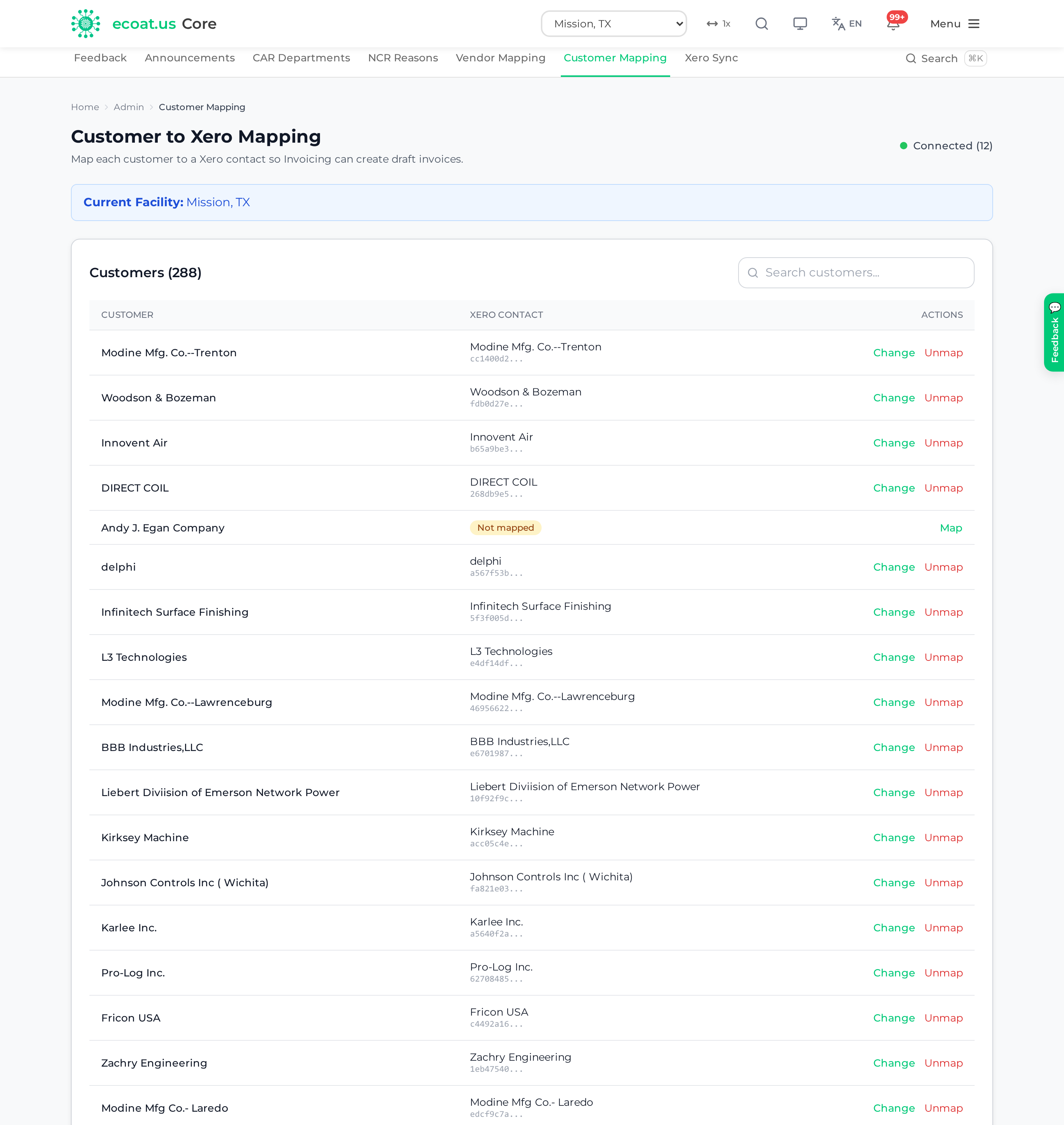Unmap Innovent Air
Viewport: 1064px width, 1125px height.
pyautogui.click(x=943, y=443)
